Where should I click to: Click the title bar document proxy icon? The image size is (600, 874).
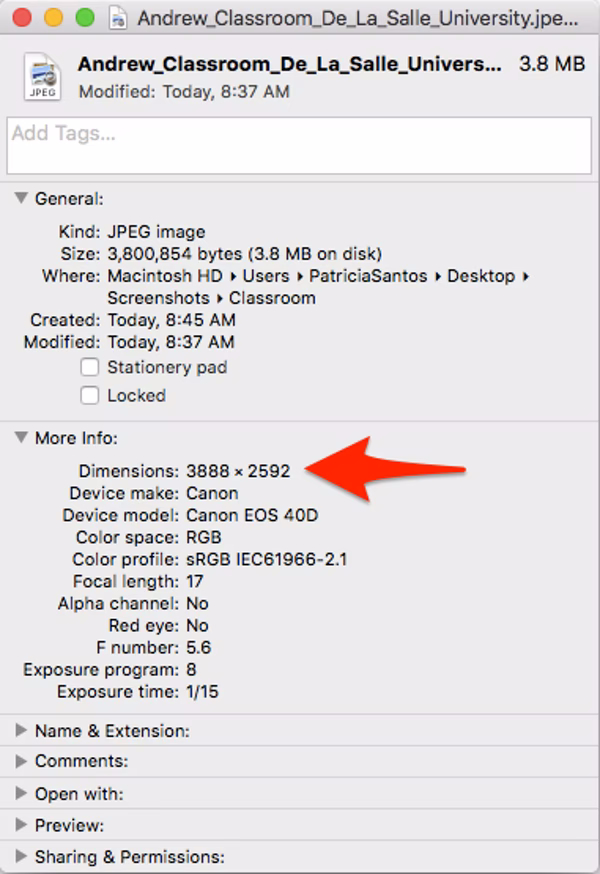pyautogui.click(x=119, y=18)
